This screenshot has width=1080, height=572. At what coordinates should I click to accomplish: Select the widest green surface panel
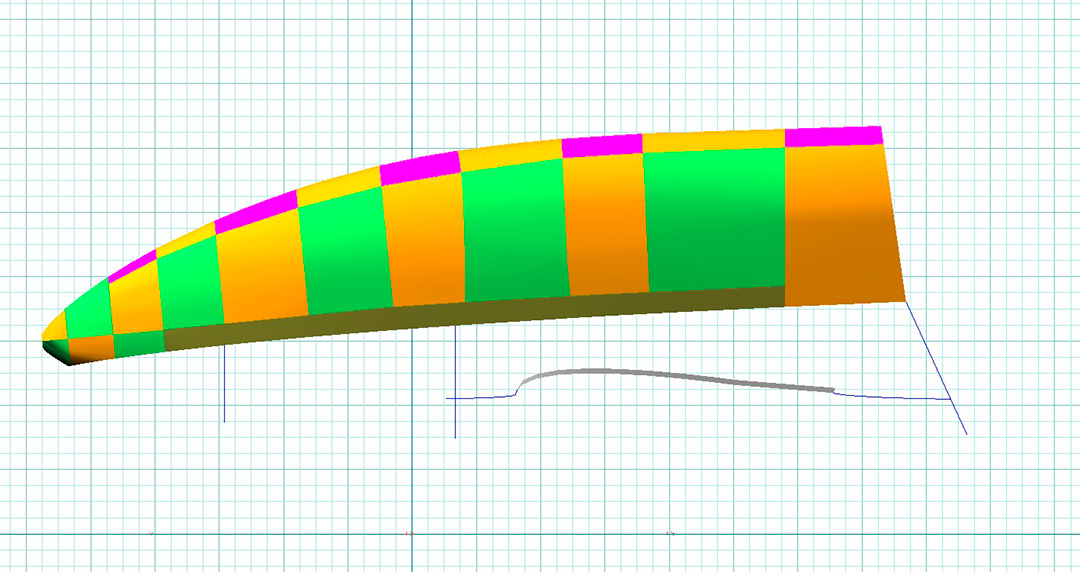(714, 221)
